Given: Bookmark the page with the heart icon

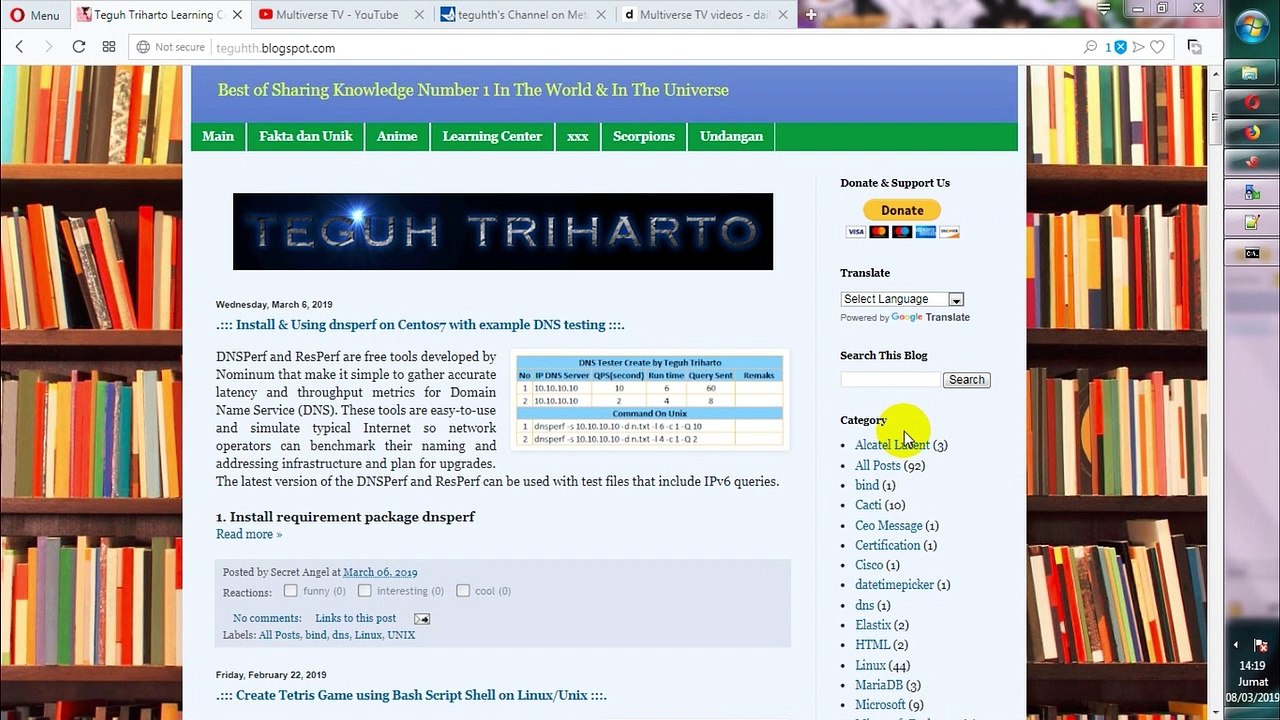Looking at the screenshot, I should pyautogui.click(x=1157, y=47).
